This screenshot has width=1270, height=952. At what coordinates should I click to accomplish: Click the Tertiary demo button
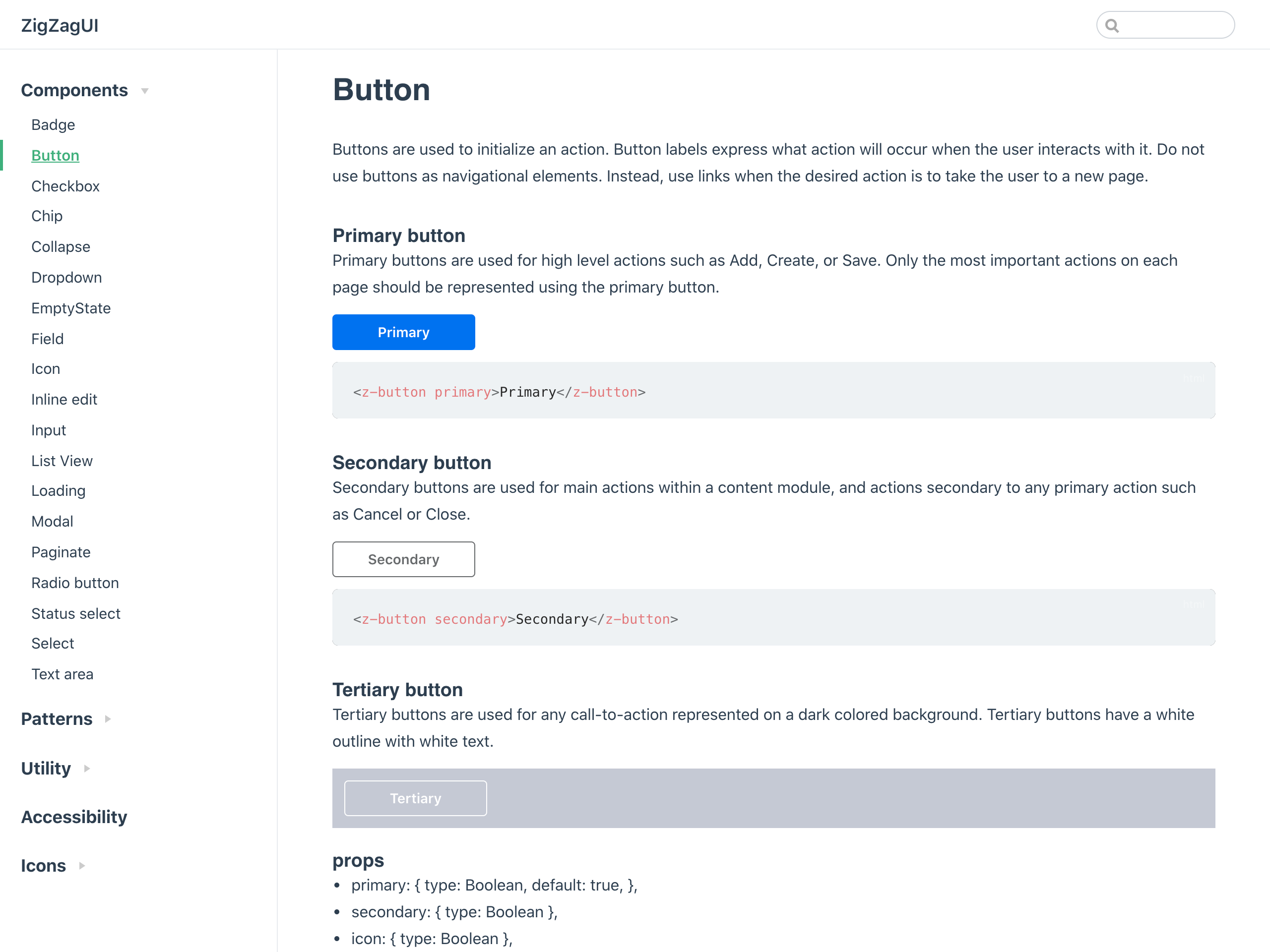click(x=415, y=798)
